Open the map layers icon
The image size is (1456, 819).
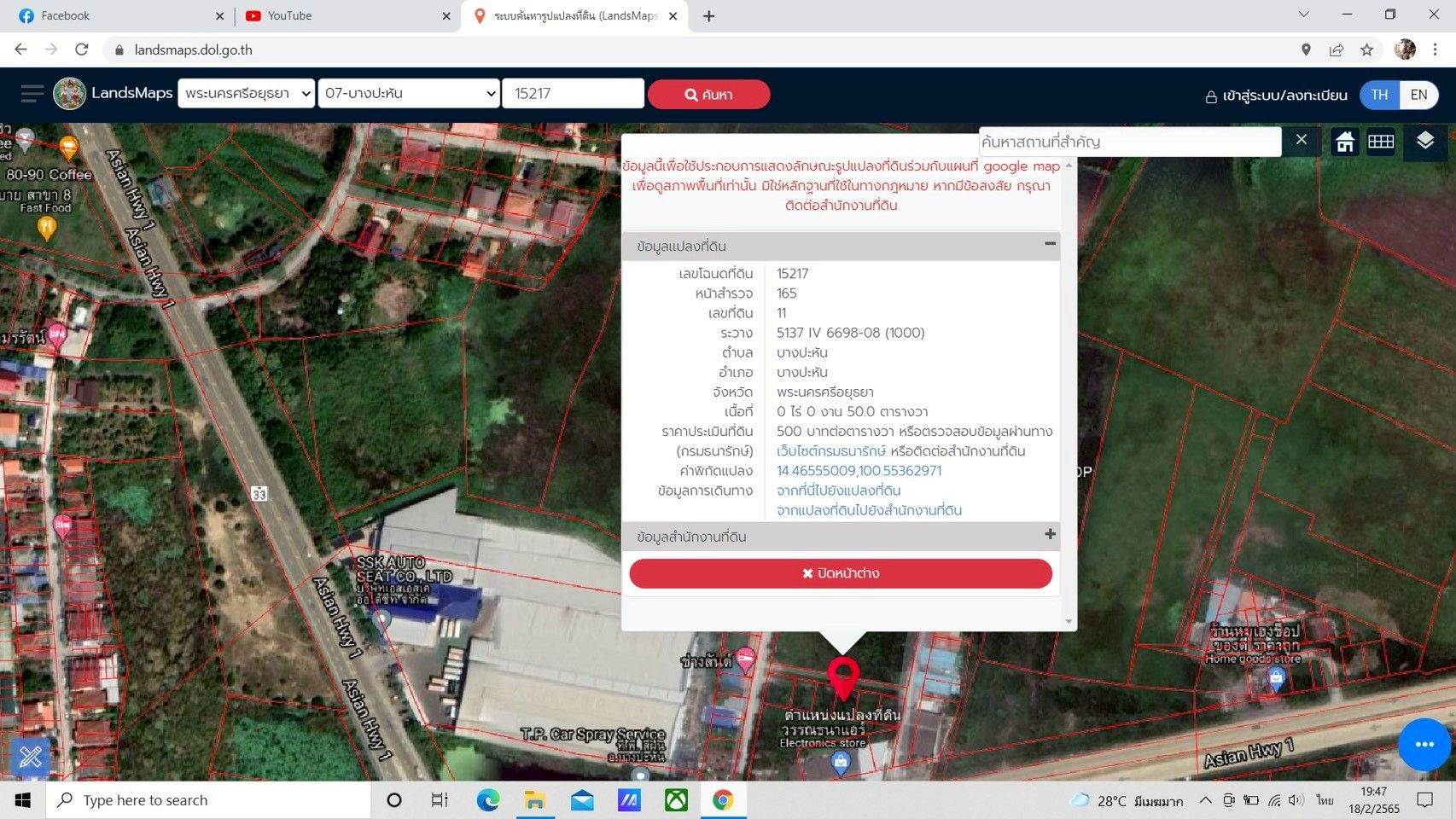(1424, 141)
